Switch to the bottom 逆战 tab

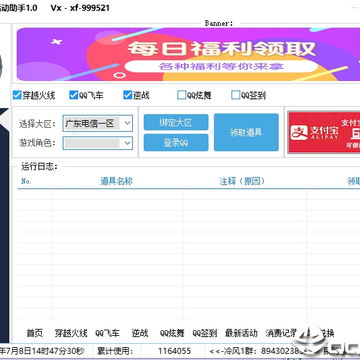[140, 333]
